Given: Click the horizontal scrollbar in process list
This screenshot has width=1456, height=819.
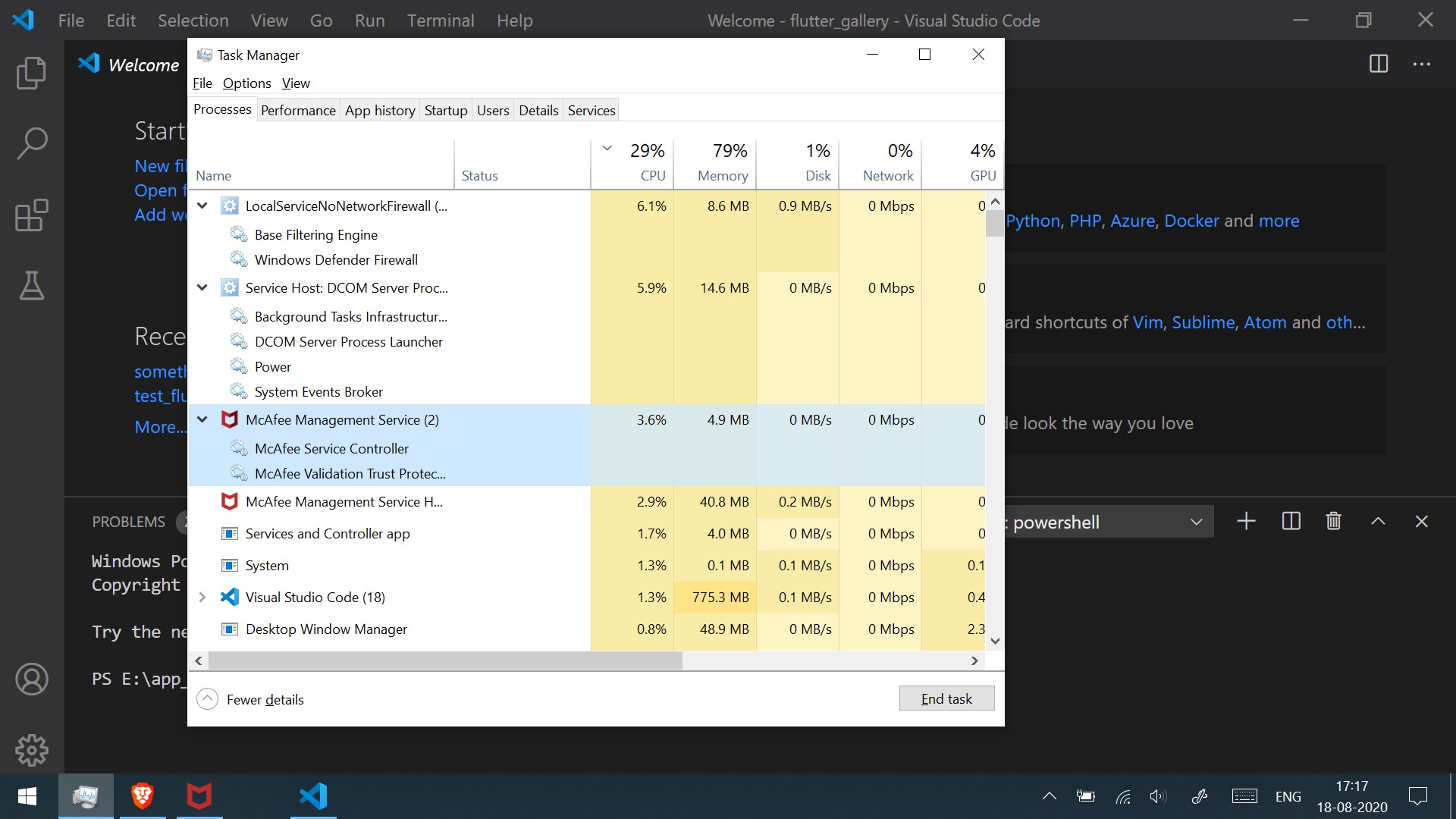Looking at the screenshot, I should 445,661.
